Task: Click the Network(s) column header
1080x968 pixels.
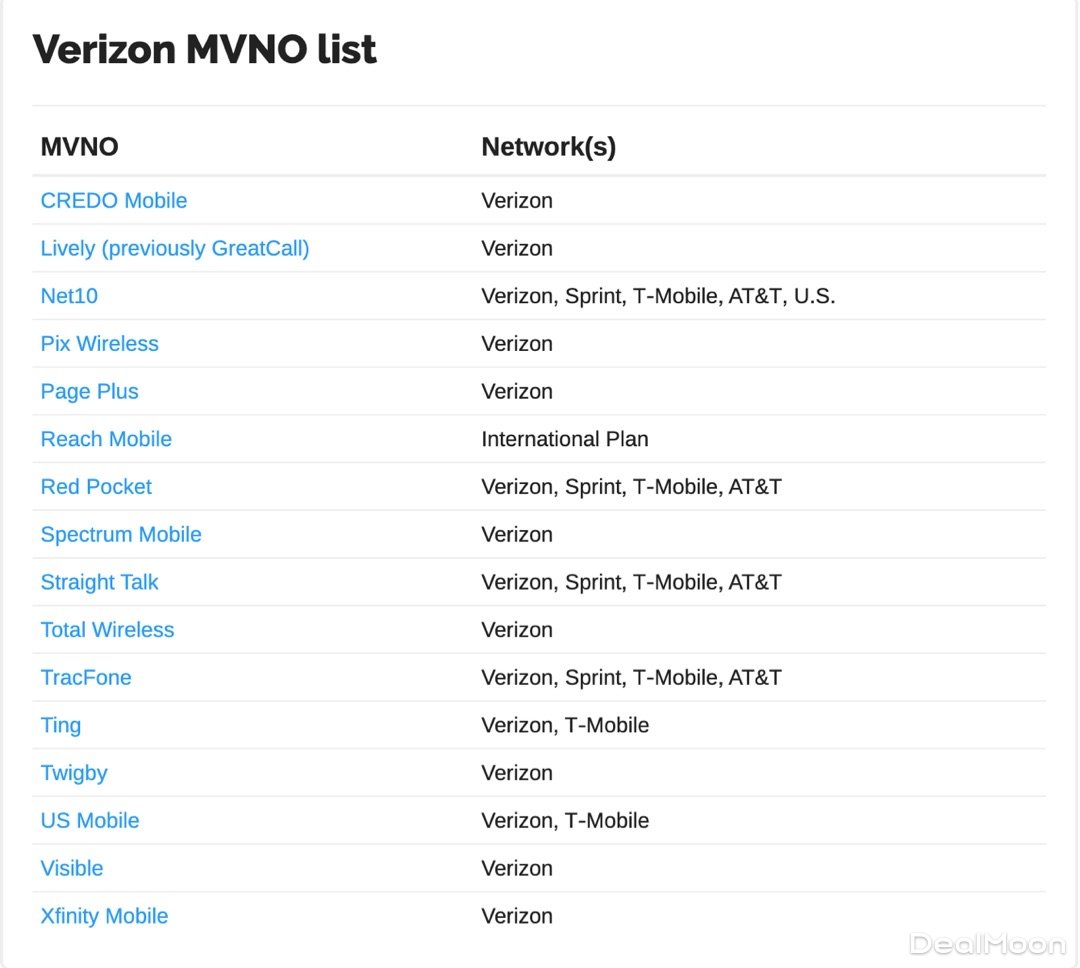Action: pos(548,147)
